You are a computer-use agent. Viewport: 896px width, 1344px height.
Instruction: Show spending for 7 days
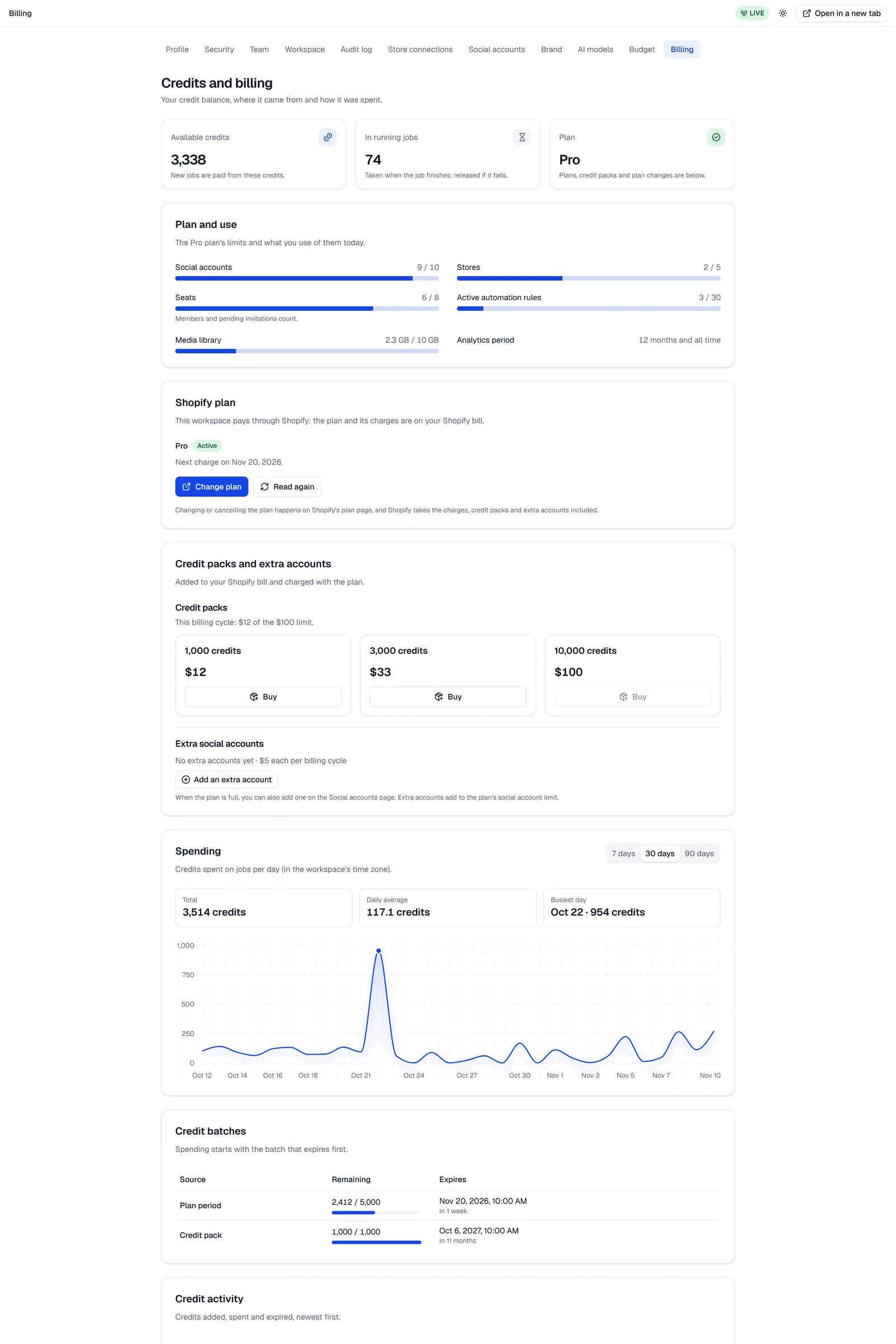pos(623,853)
